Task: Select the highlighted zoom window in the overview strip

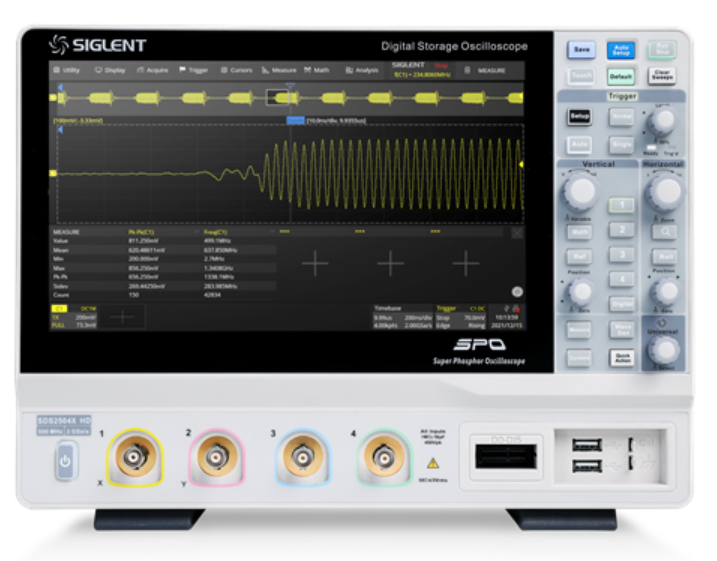Action: (x=278, y=98)
